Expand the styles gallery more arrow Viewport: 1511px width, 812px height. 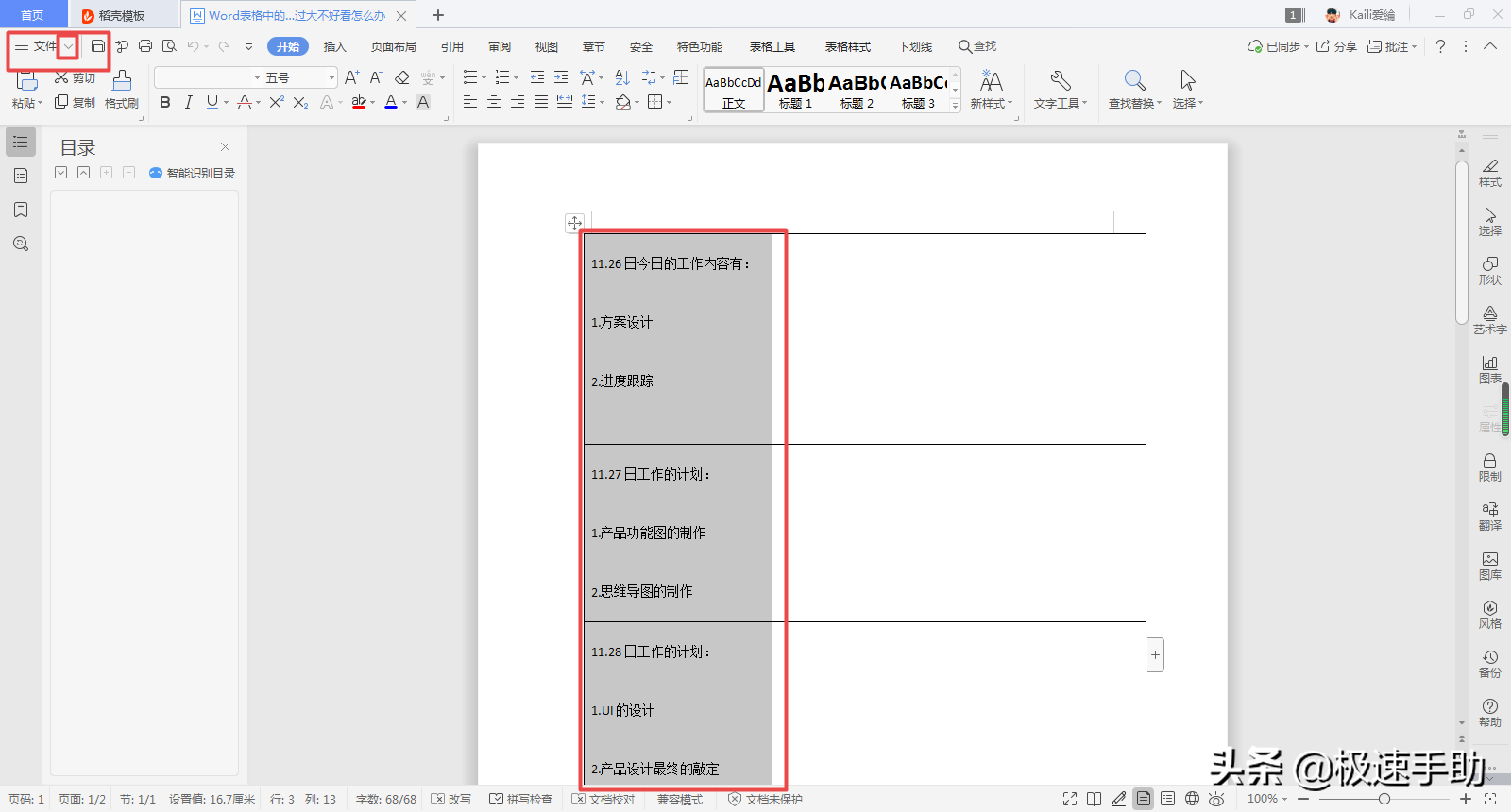pos(955,105)
